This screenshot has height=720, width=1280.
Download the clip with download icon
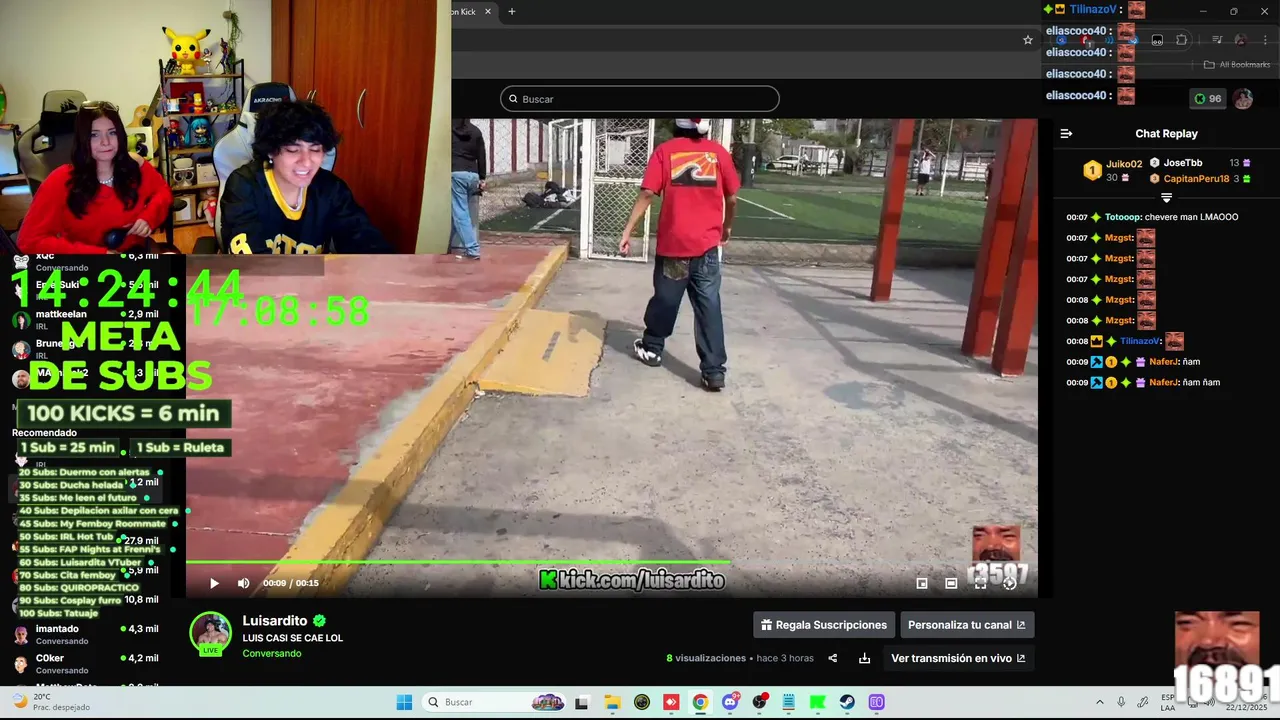[864, 658]
